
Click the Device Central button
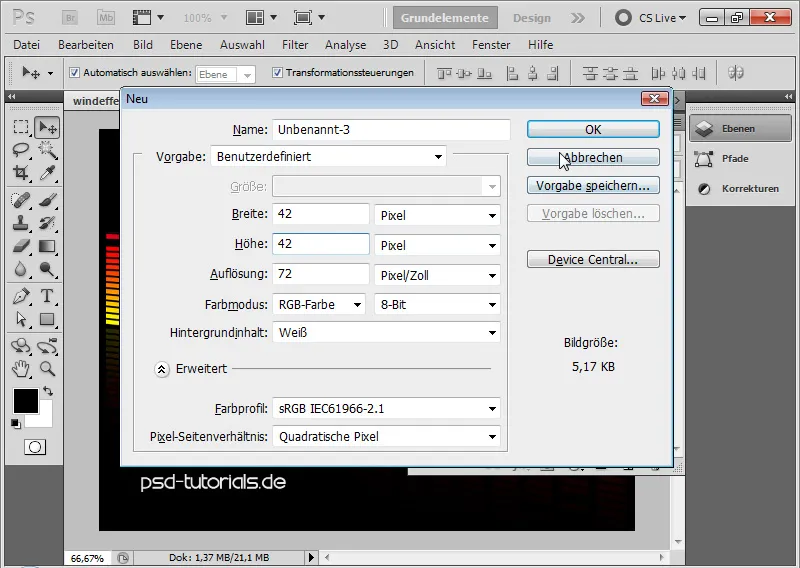click(x=593, y=259)
